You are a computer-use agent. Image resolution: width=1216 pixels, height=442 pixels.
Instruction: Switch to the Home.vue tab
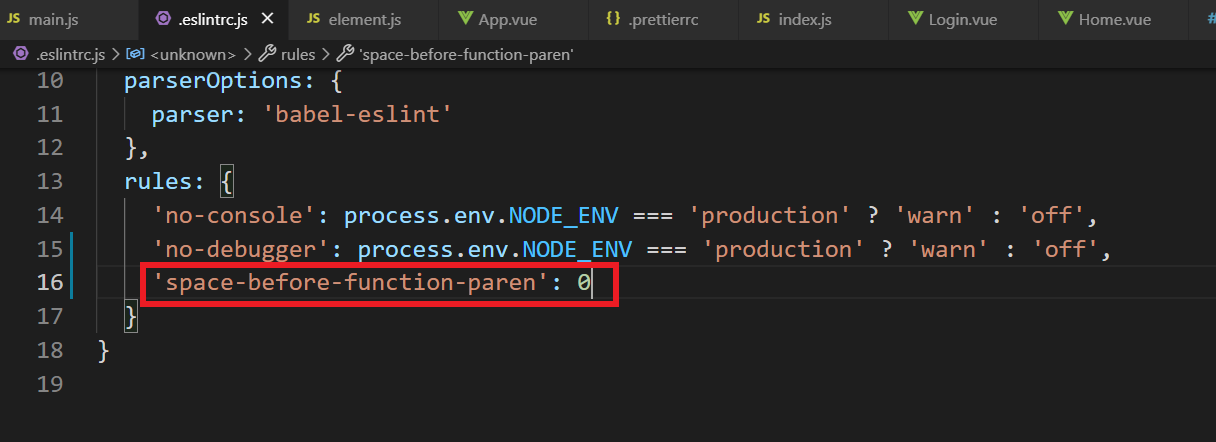click(1111, 20)
